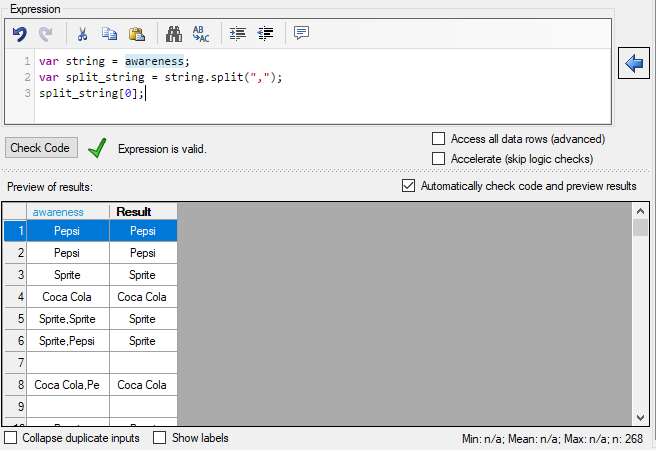The width and height of the screenshot is (656, 450).
Task: Click Result cell 'Coca Cola' in row 4
Action: click(x=144, y=297)
